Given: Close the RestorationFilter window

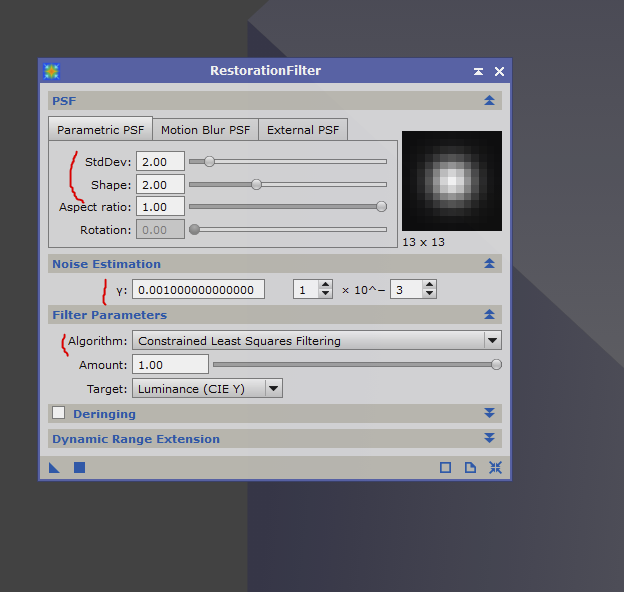Looking at the screenshot, I should point(499,71).
